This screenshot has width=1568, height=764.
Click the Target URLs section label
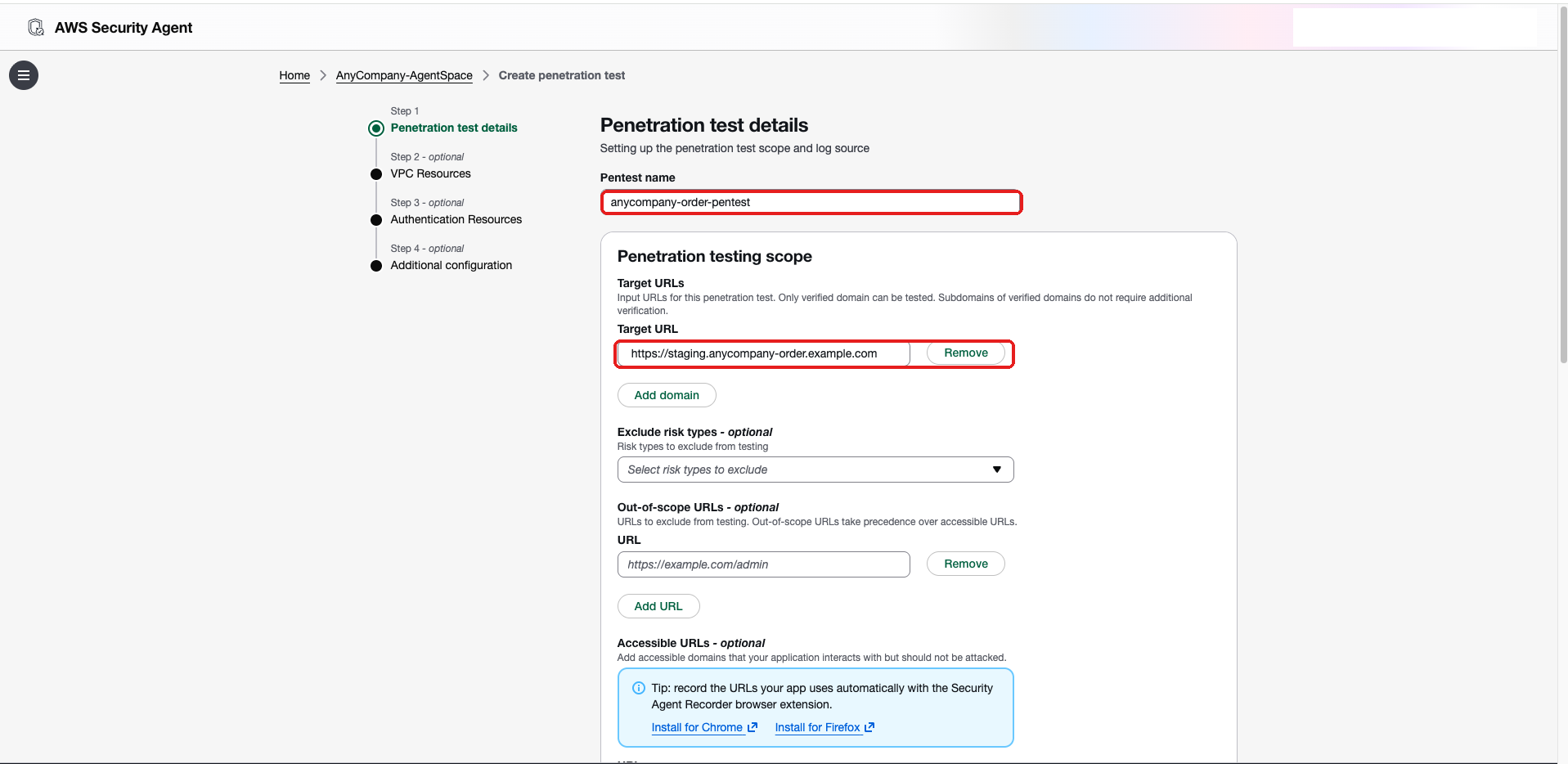[651, 283]
